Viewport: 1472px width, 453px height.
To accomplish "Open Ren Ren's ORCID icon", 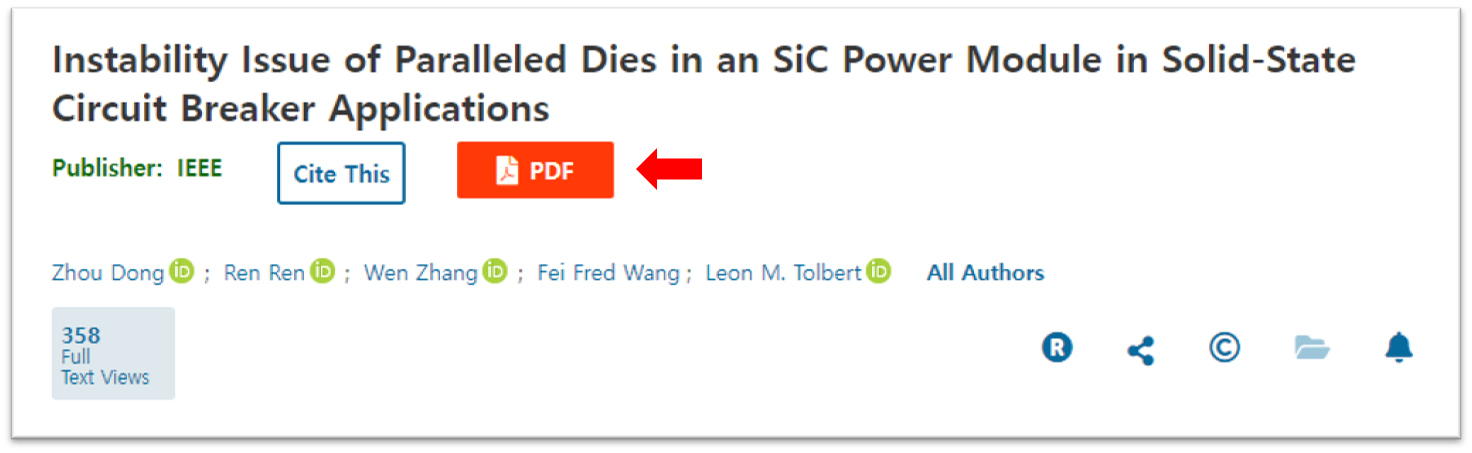I will coord(322,271).
